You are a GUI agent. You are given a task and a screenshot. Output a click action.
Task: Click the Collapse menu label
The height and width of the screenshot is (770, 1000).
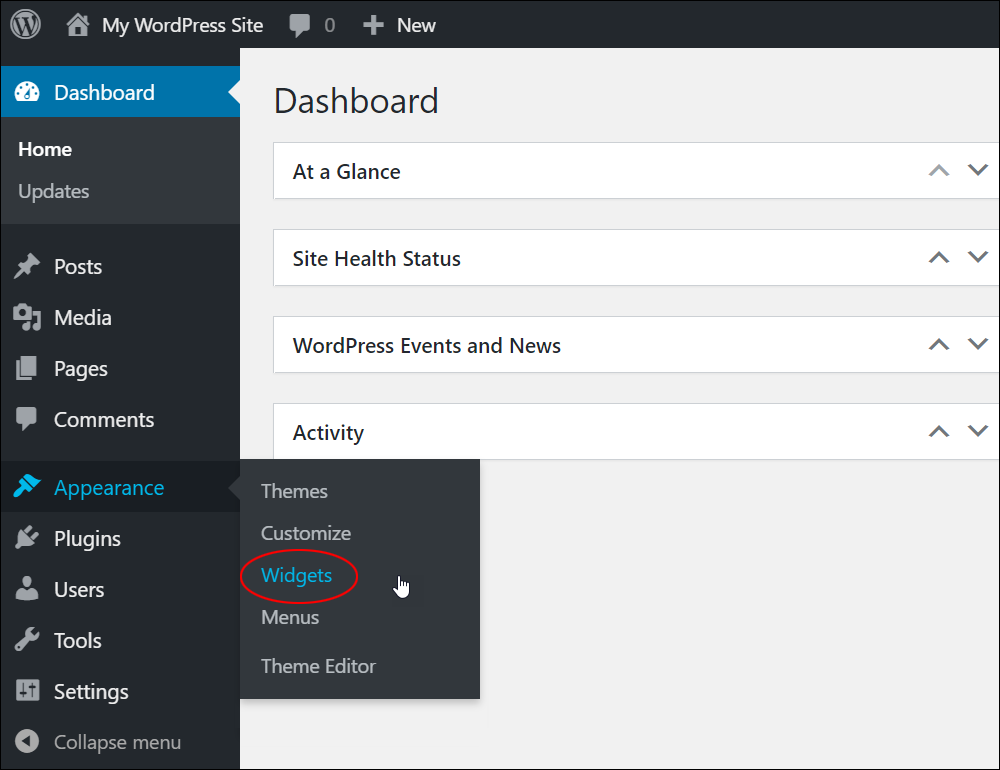point(117,743)
